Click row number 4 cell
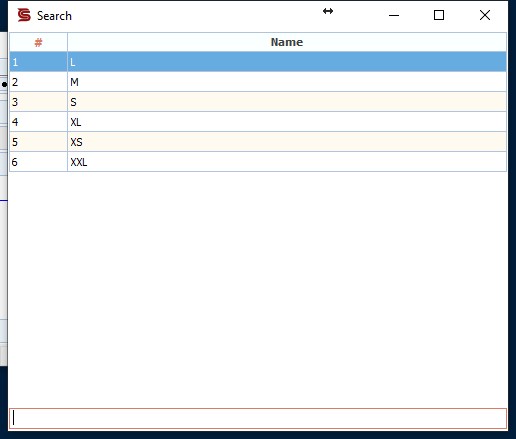 point(38,122)
